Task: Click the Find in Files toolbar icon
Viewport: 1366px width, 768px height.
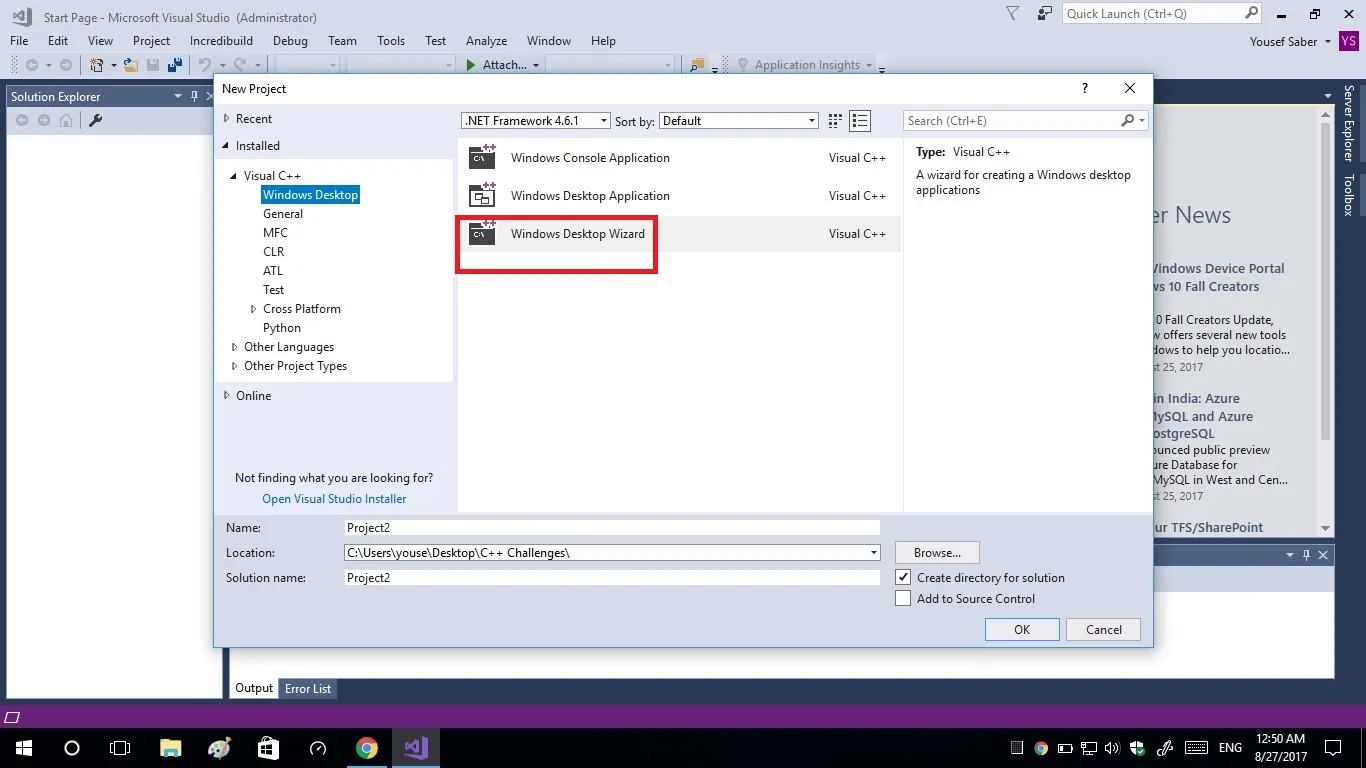Action: (x=697, y=65)
